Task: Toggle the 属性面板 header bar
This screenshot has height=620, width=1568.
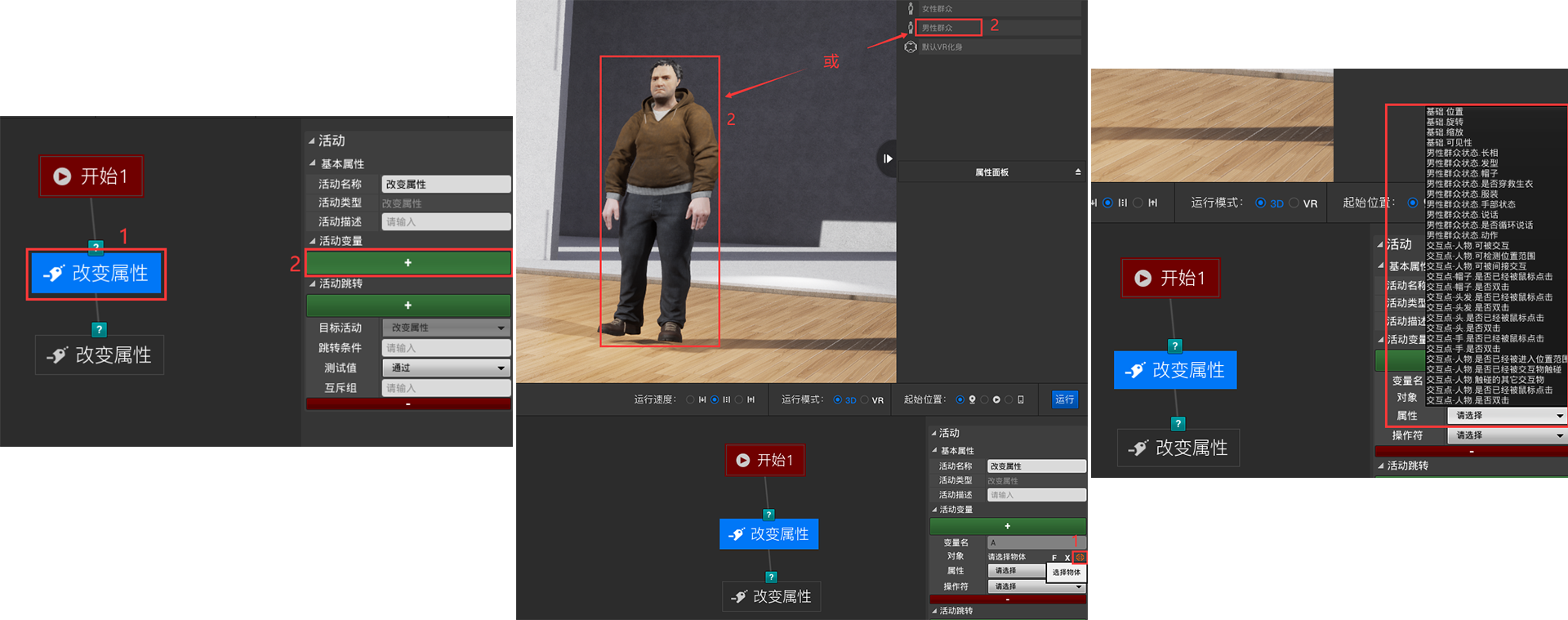Action: click(x=991, y=172)
